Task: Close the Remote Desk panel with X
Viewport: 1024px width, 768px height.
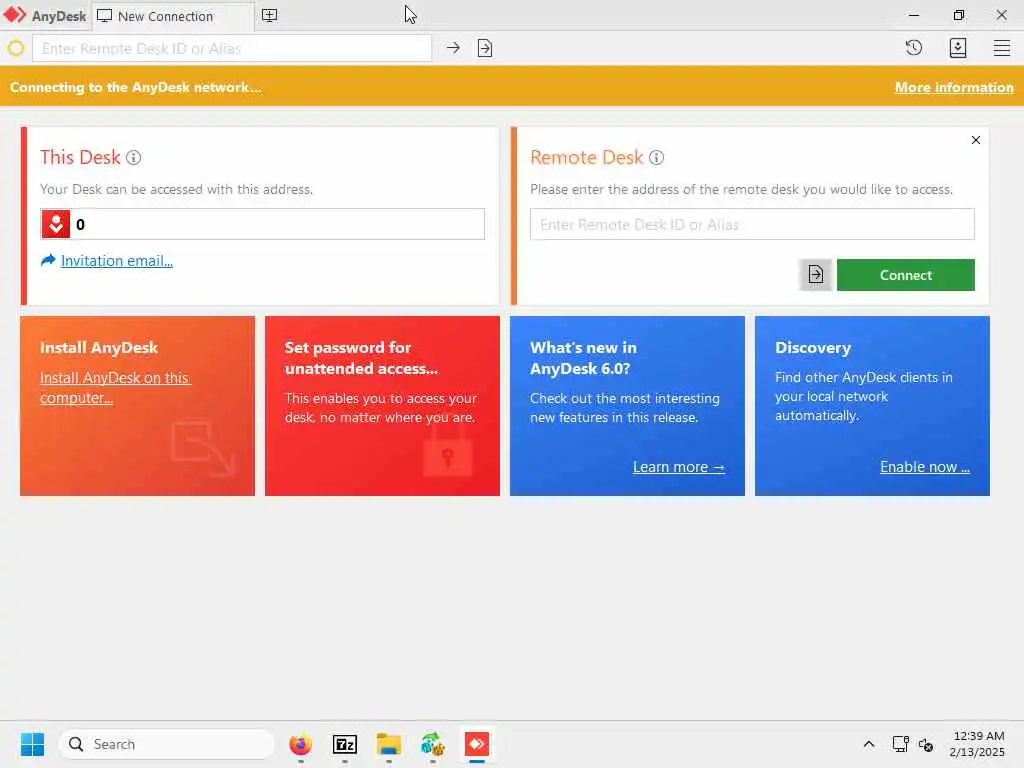Action: (976, 140)
